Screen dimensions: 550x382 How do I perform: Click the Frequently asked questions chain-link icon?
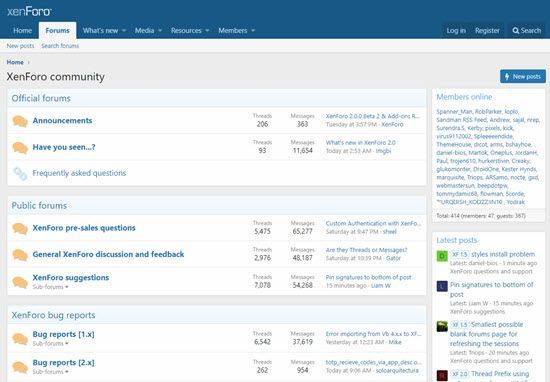[20, 174]
